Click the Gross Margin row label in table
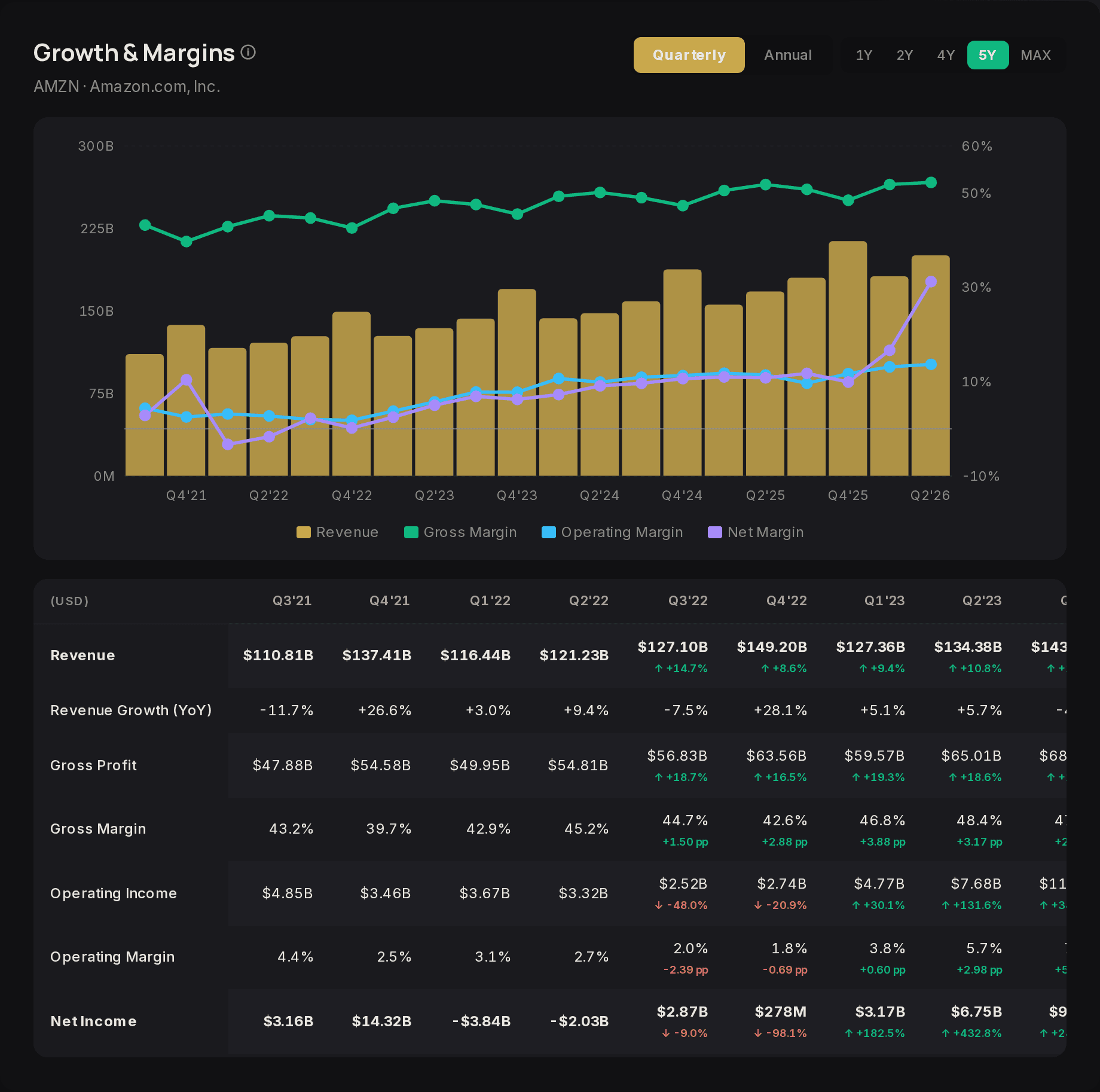Viewport: 1100px width, 1092px height. [98, 829]
